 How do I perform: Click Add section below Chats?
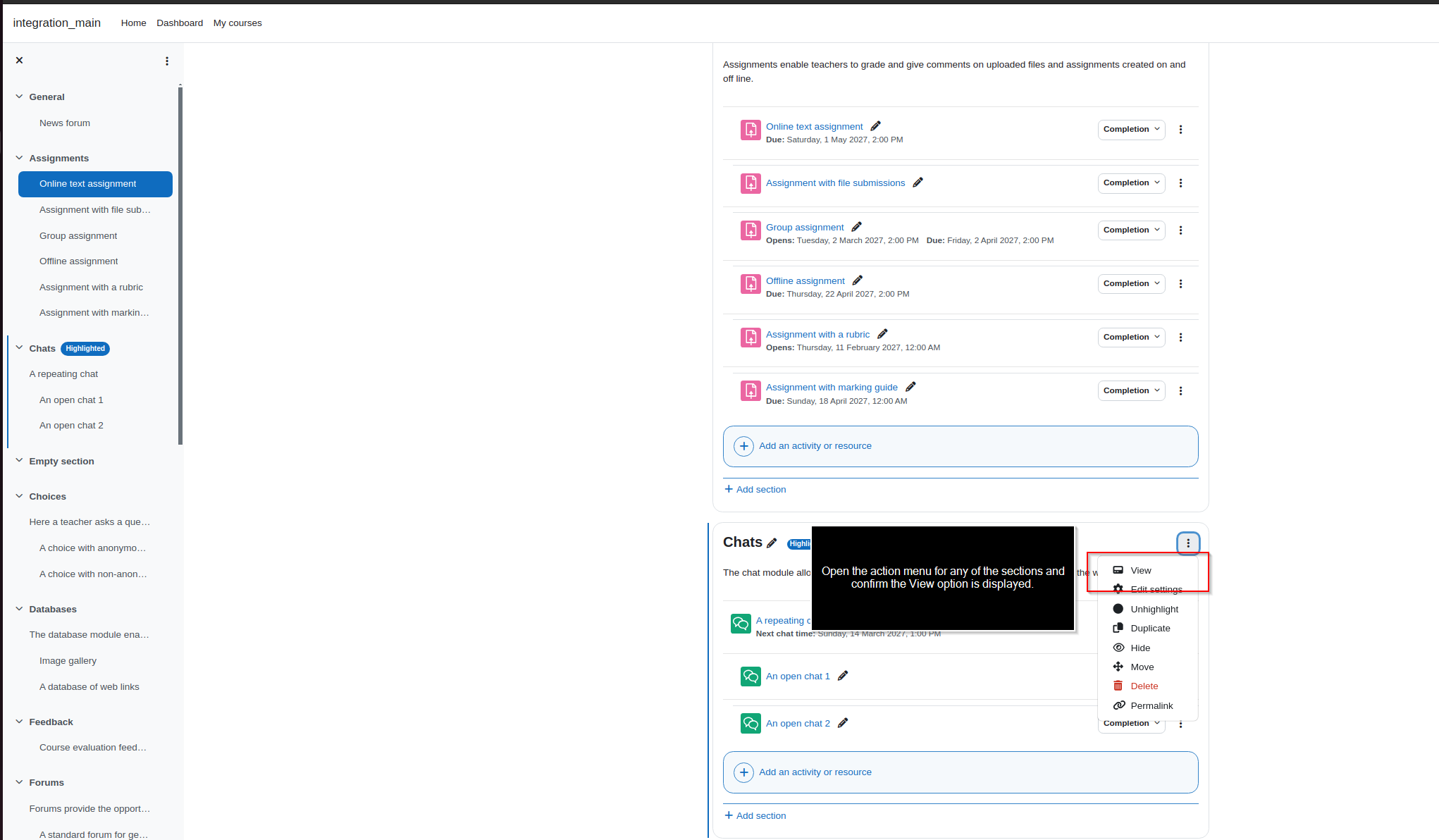(755, 816)
